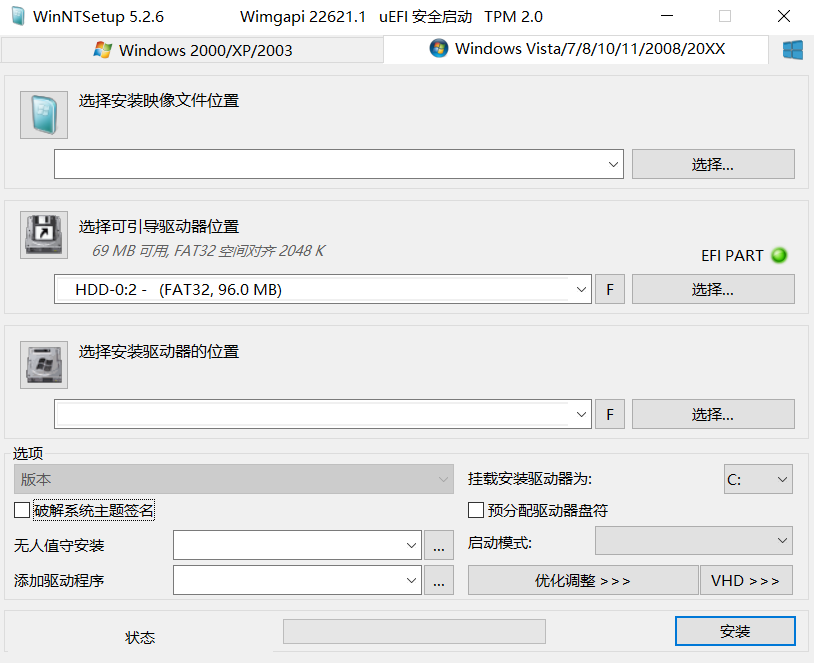
Task: Click the Windows logo icon beside the tabs
Action: coord(793,50)
